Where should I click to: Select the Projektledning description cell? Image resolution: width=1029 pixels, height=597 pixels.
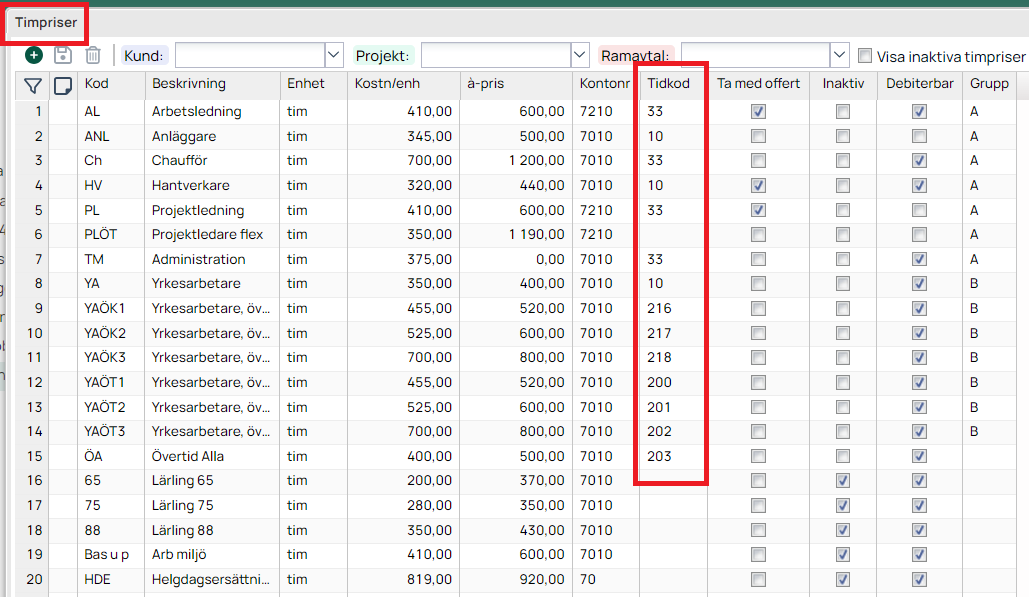point(210,210)
